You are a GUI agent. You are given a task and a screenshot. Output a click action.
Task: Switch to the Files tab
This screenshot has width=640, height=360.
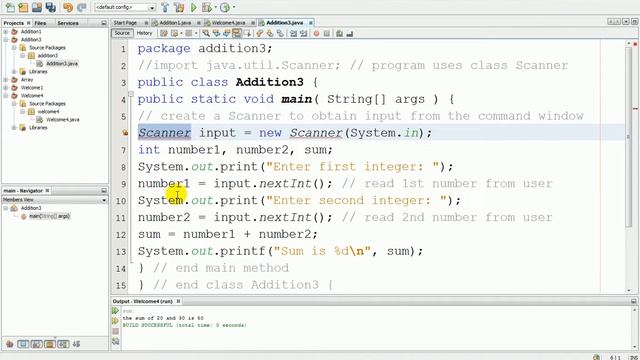point(40,23)
